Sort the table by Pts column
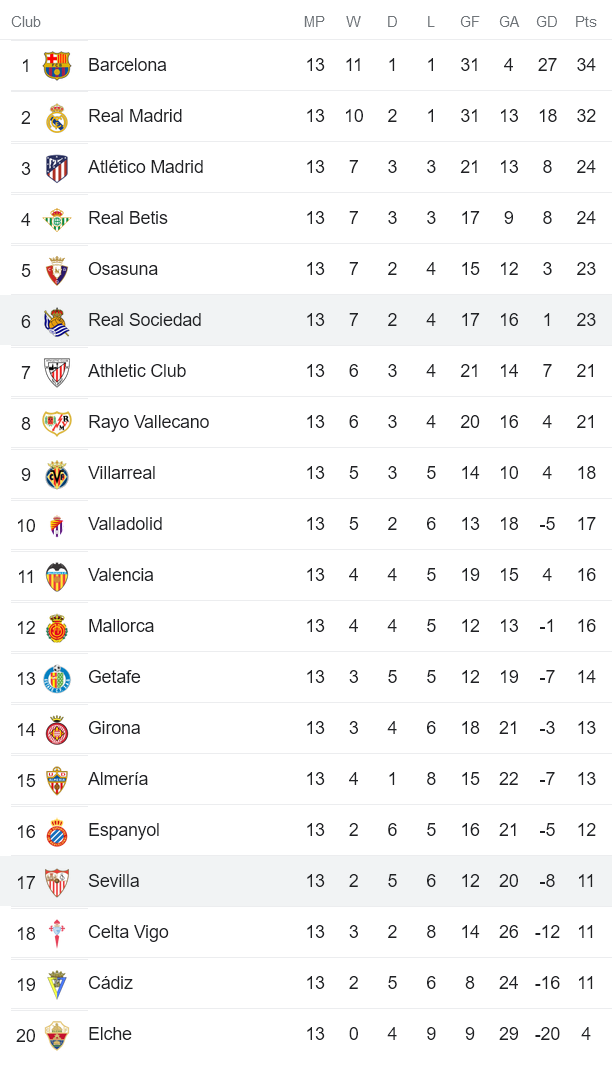The width and height of the screenshot is (612, 1068). [x=581, y=20]
